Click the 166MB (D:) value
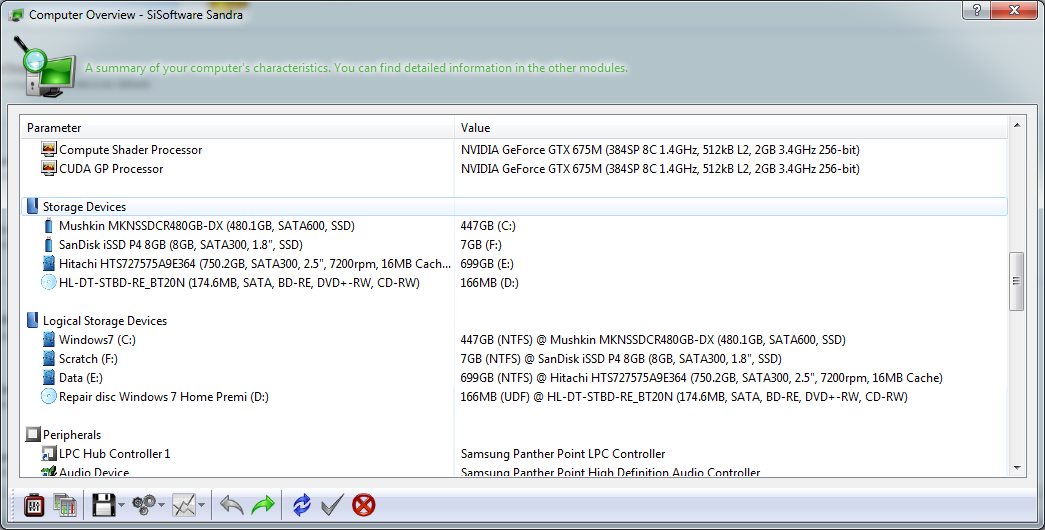 489,283
